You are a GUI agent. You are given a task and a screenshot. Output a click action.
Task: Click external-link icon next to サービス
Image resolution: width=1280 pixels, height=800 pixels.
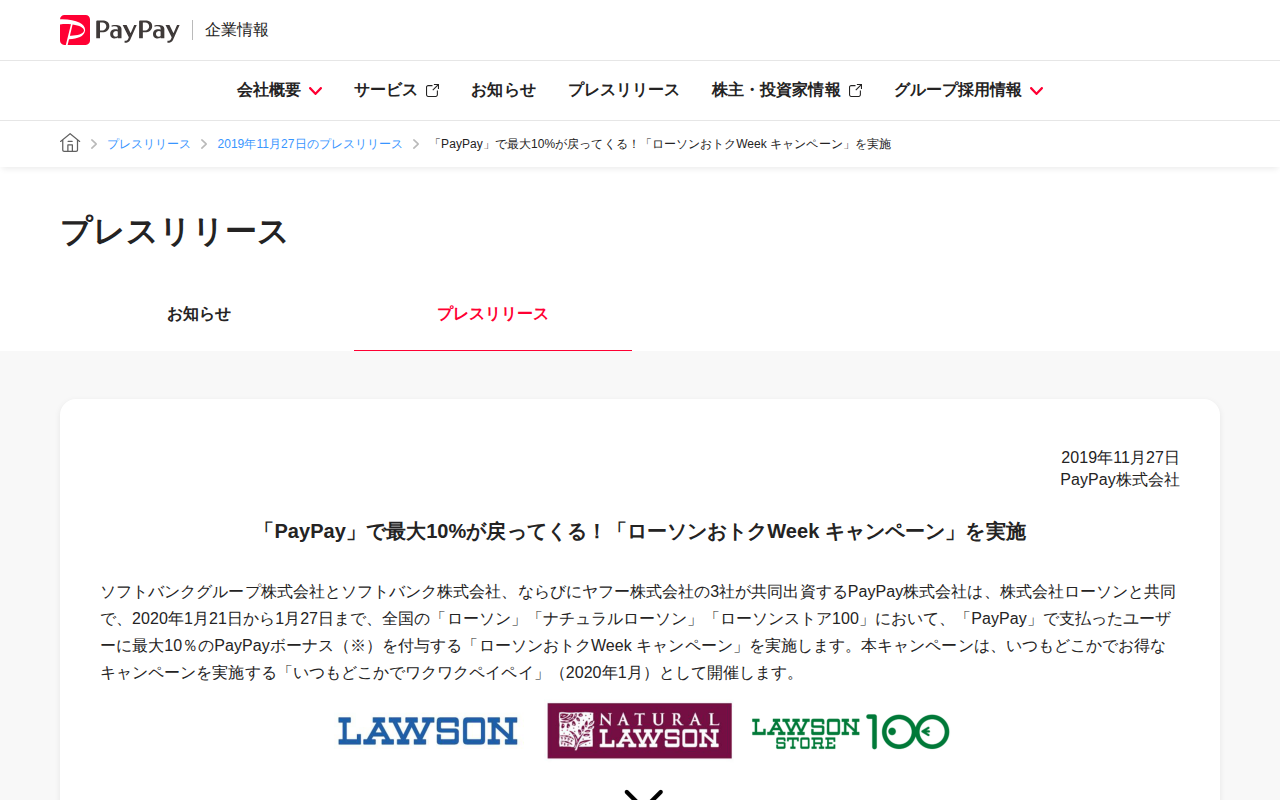point(432,90)
